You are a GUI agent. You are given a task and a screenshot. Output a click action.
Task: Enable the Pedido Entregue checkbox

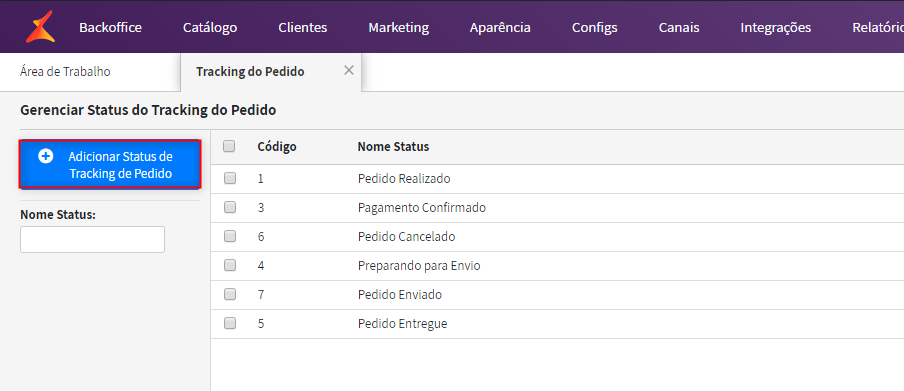(x=230, y=323)
